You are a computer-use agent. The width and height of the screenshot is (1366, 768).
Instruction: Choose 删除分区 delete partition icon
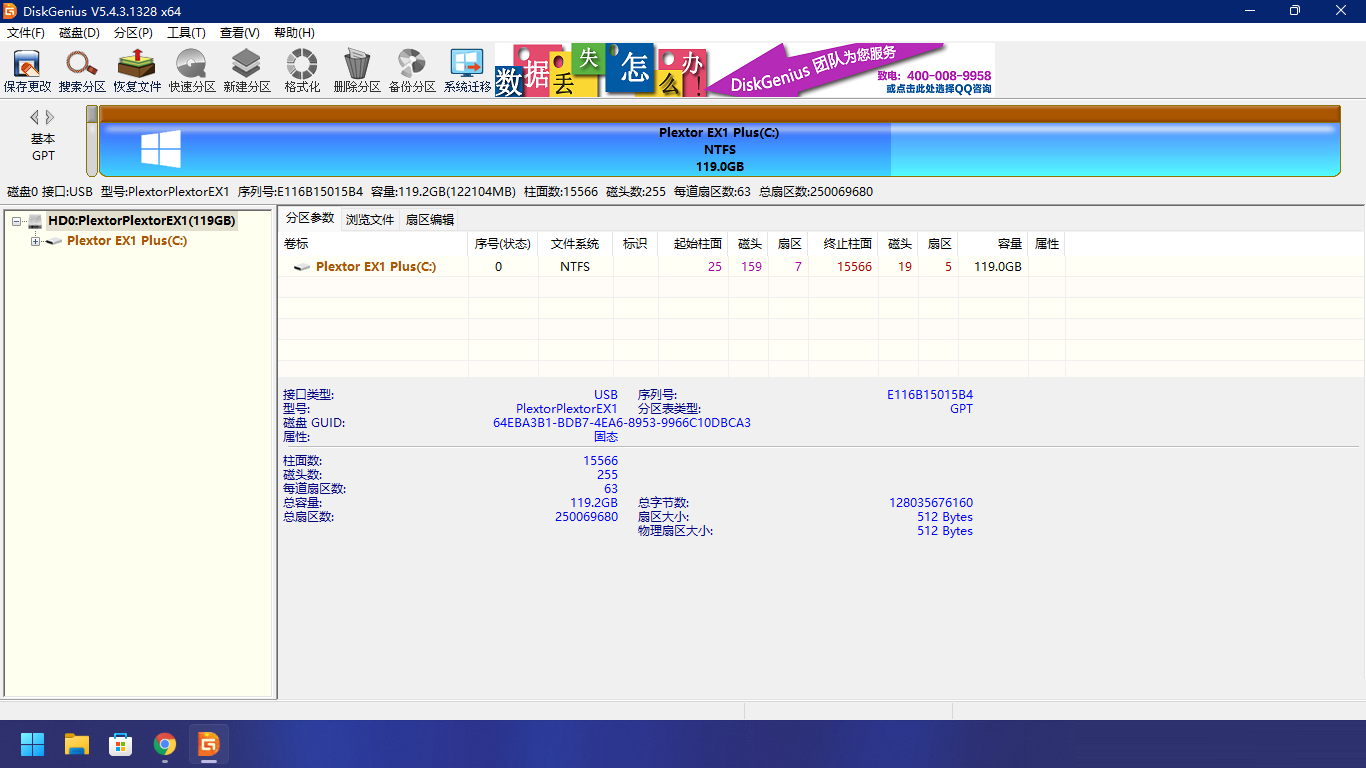[357, 70]
